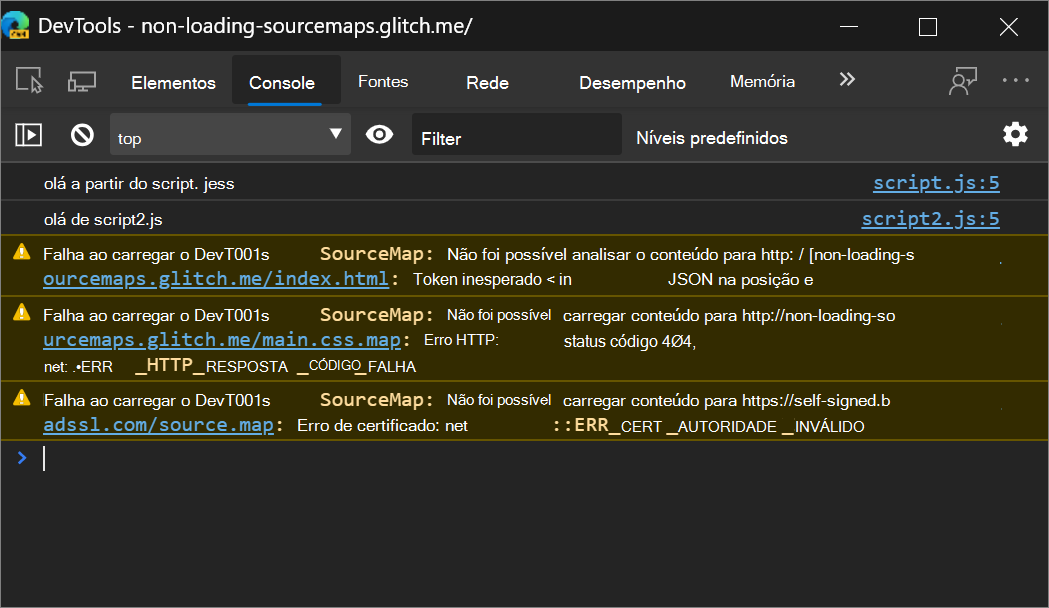1049x608 pixels.
Task: Open the Desempenho tab
Action: click(632, 83)
